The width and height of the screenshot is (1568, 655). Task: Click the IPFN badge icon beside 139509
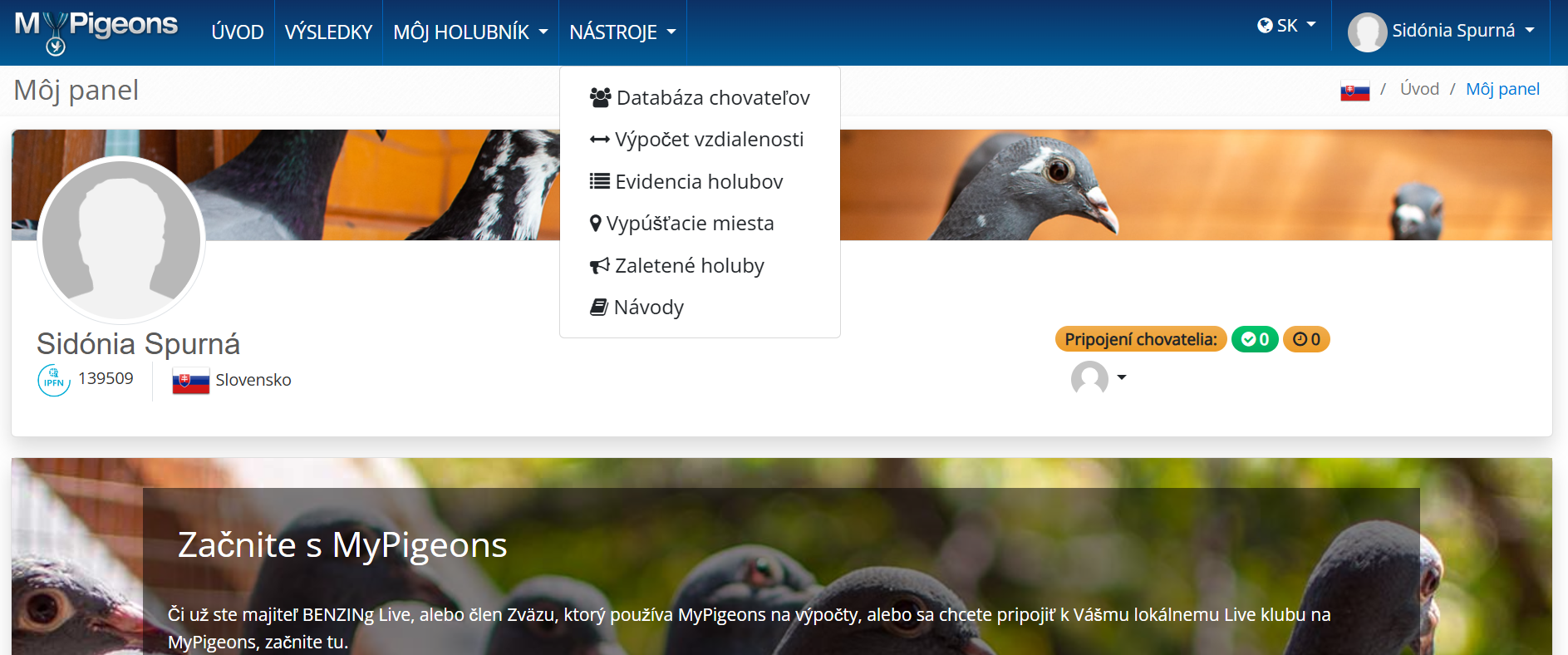click(54, 380)
